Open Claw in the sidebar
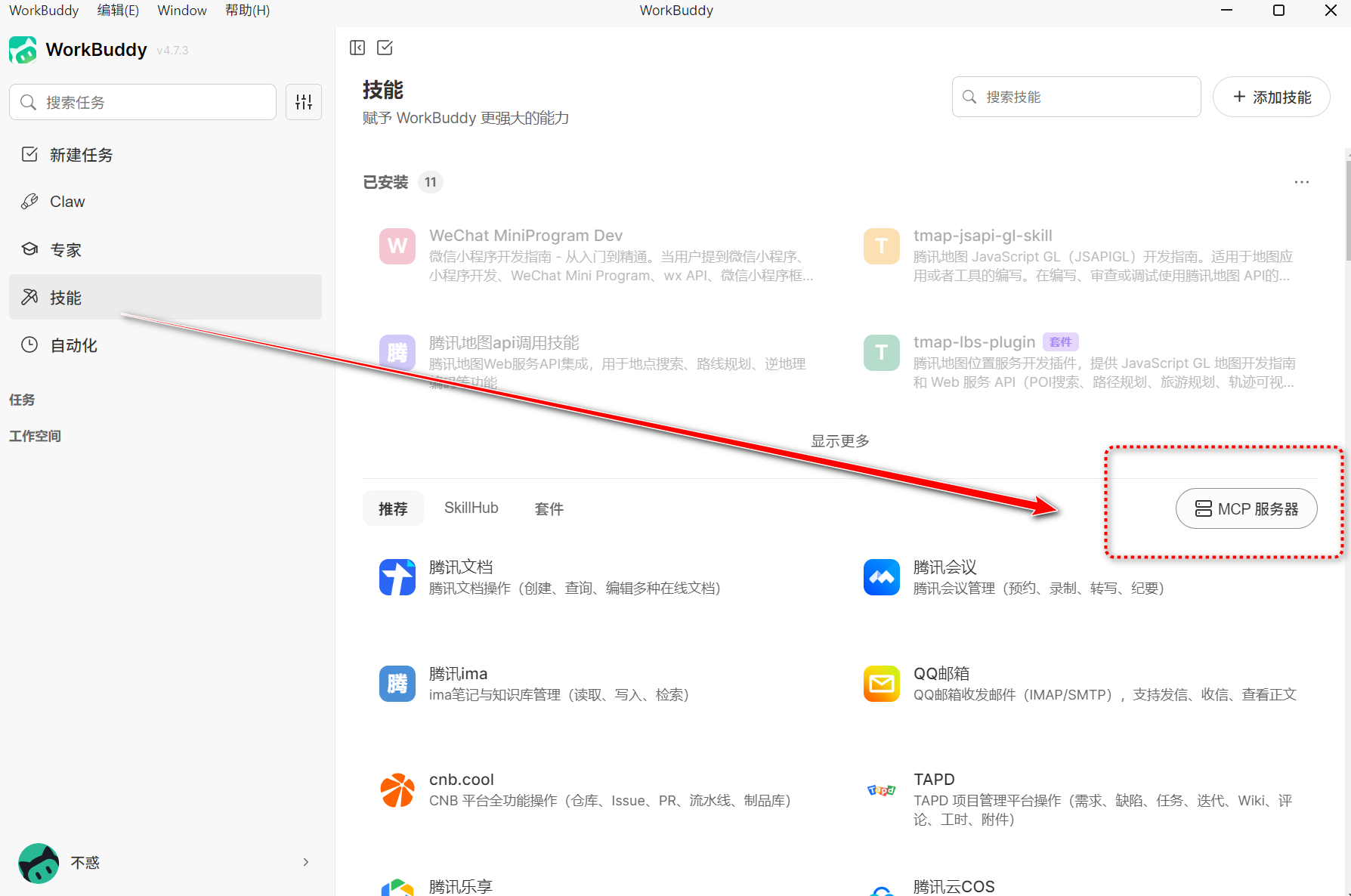 coord(165,202)
